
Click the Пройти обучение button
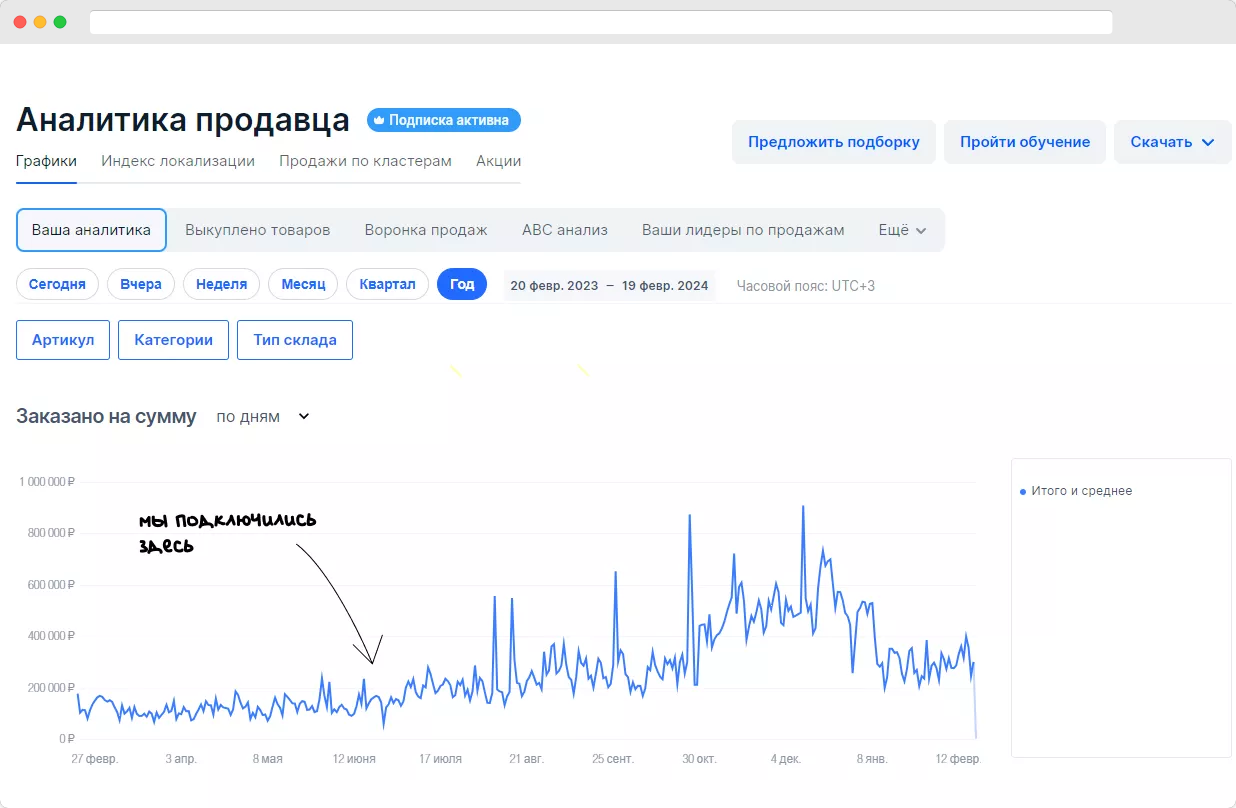pos(1025,142)
